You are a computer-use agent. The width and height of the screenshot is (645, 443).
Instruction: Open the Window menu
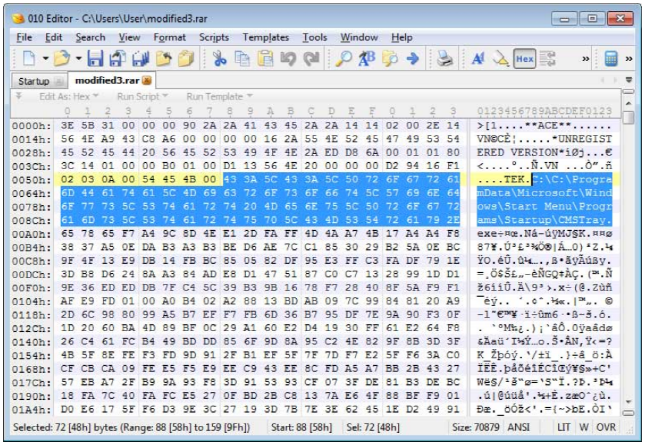(x=359, y=37)
